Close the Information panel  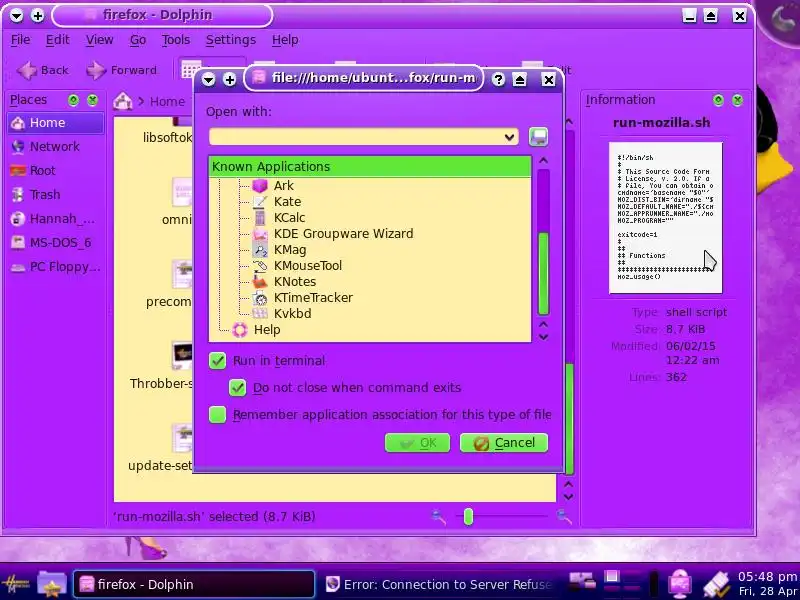(737, 100)
